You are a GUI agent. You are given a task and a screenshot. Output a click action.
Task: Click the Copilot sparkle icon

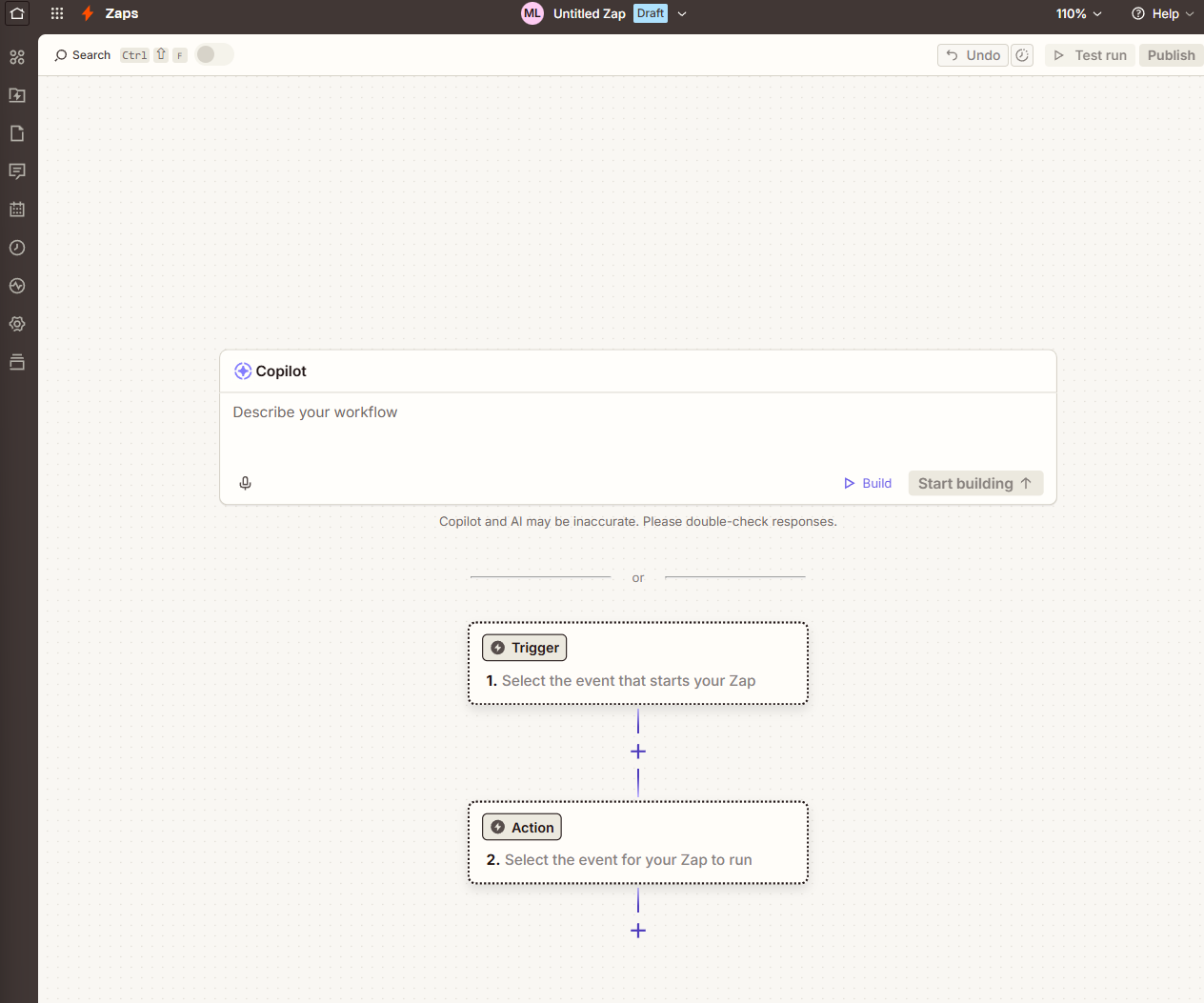(243, 371)
